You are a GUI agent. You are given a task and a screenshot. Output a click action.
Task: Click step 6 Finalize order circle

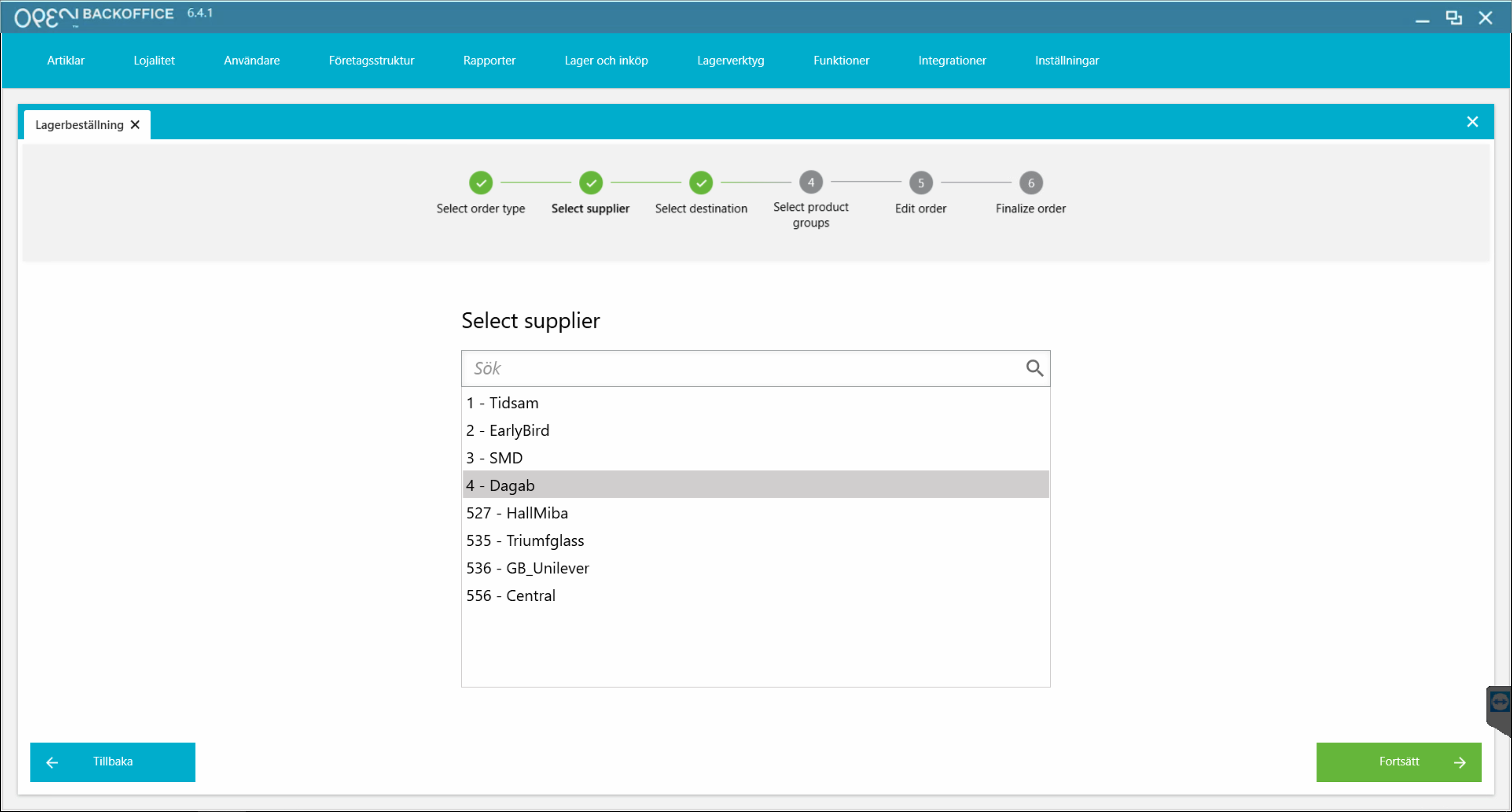1031,183
